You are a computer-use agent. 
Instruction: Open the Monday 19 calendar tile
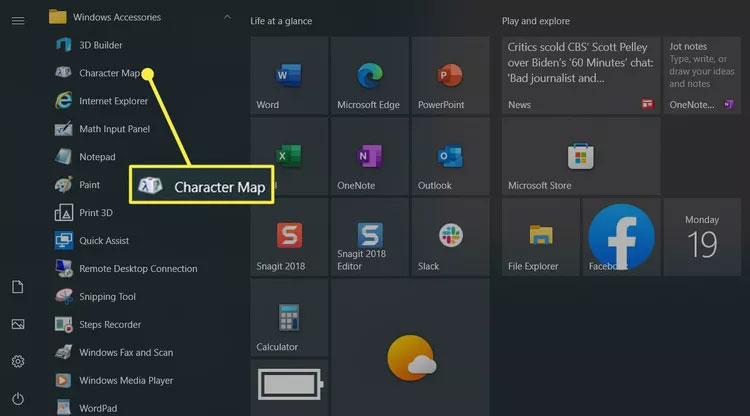[702, 237]
